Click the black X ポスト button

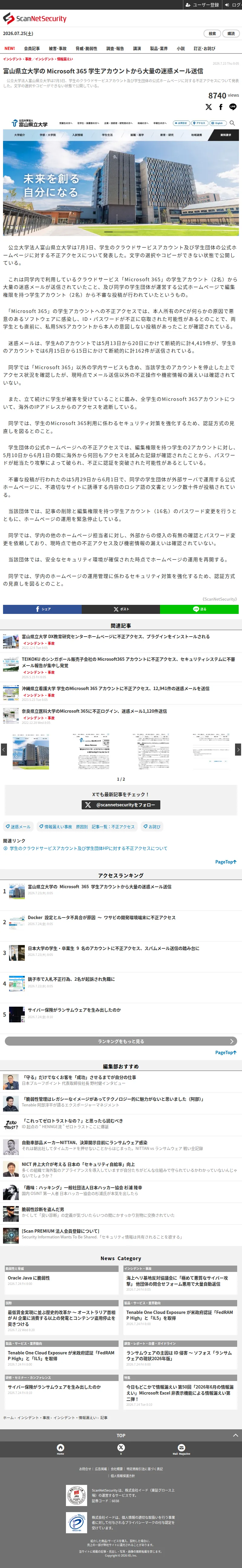(121, 609)
